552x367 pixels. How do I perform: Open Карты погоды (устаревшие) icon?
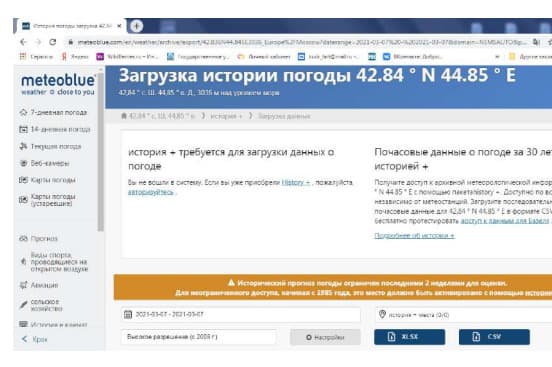[x=23, y=200]
